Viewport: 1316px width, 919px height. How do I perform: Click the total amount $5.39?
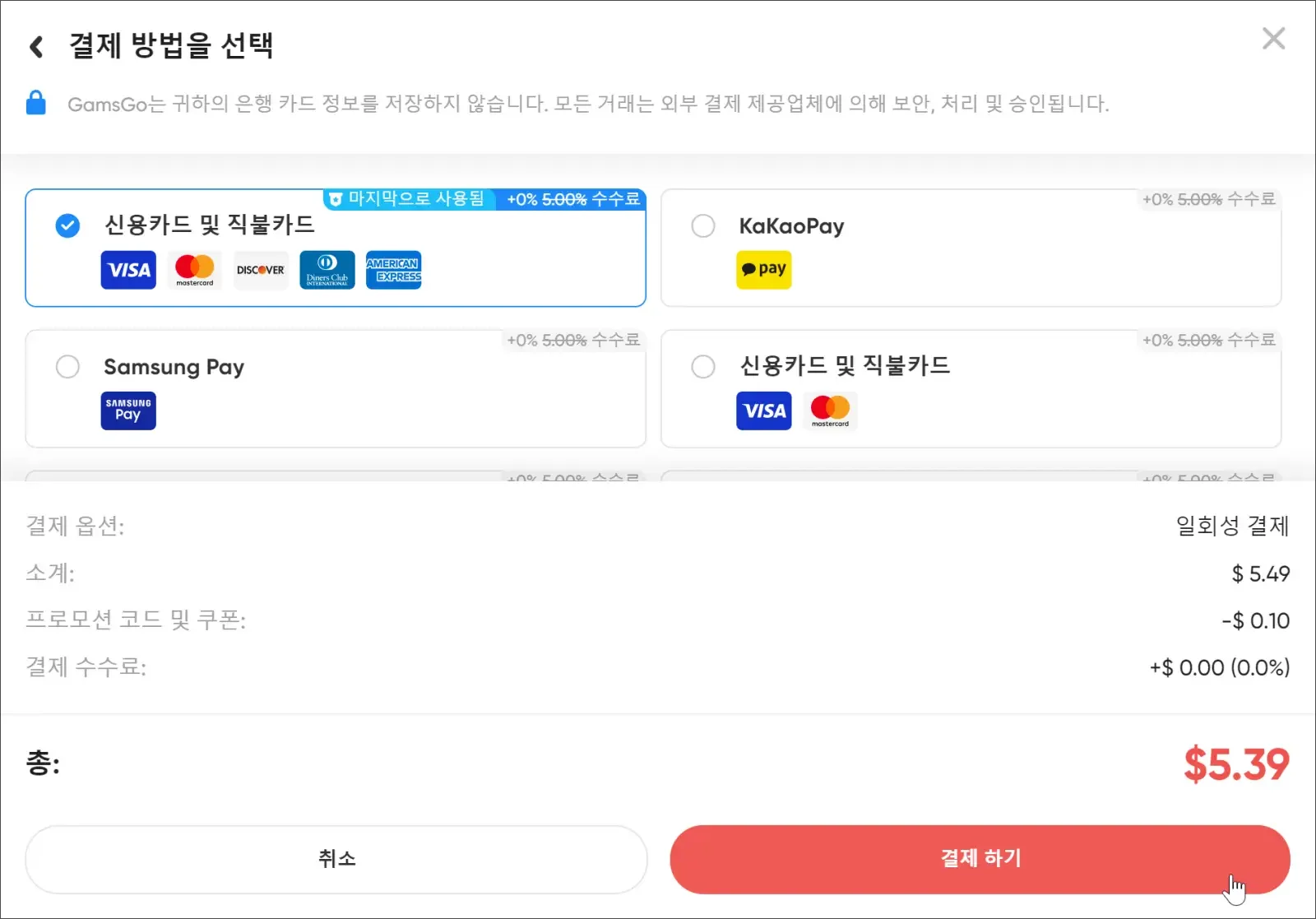click(1236, 764)
